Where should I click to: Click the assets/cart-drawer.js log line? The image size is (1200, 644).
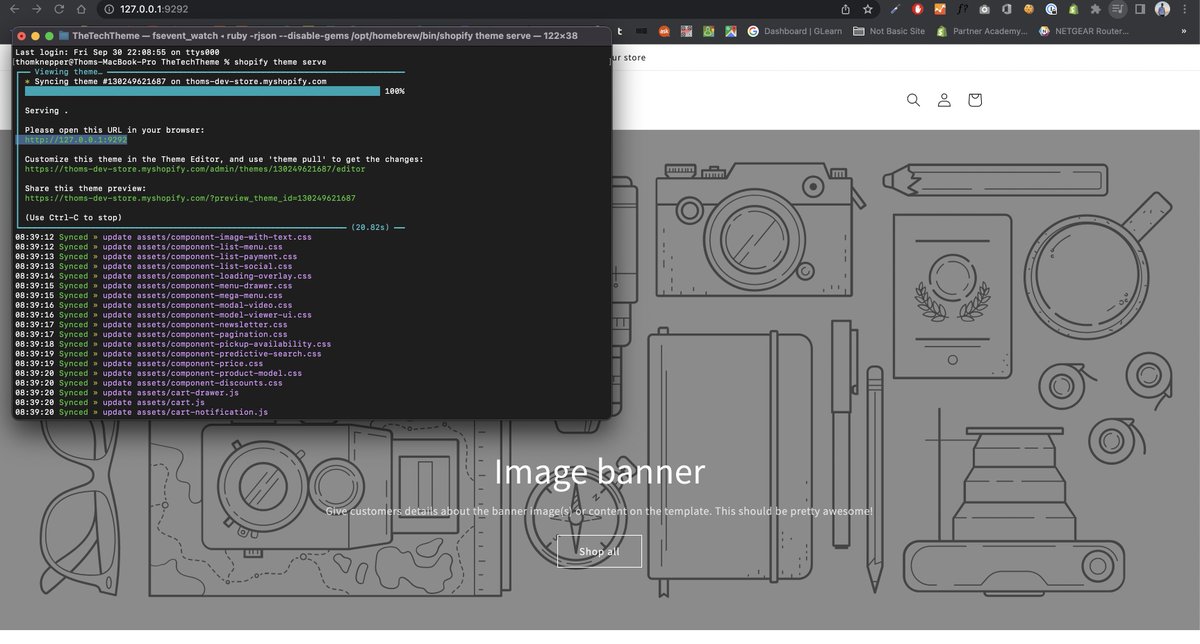click(127, 393)
